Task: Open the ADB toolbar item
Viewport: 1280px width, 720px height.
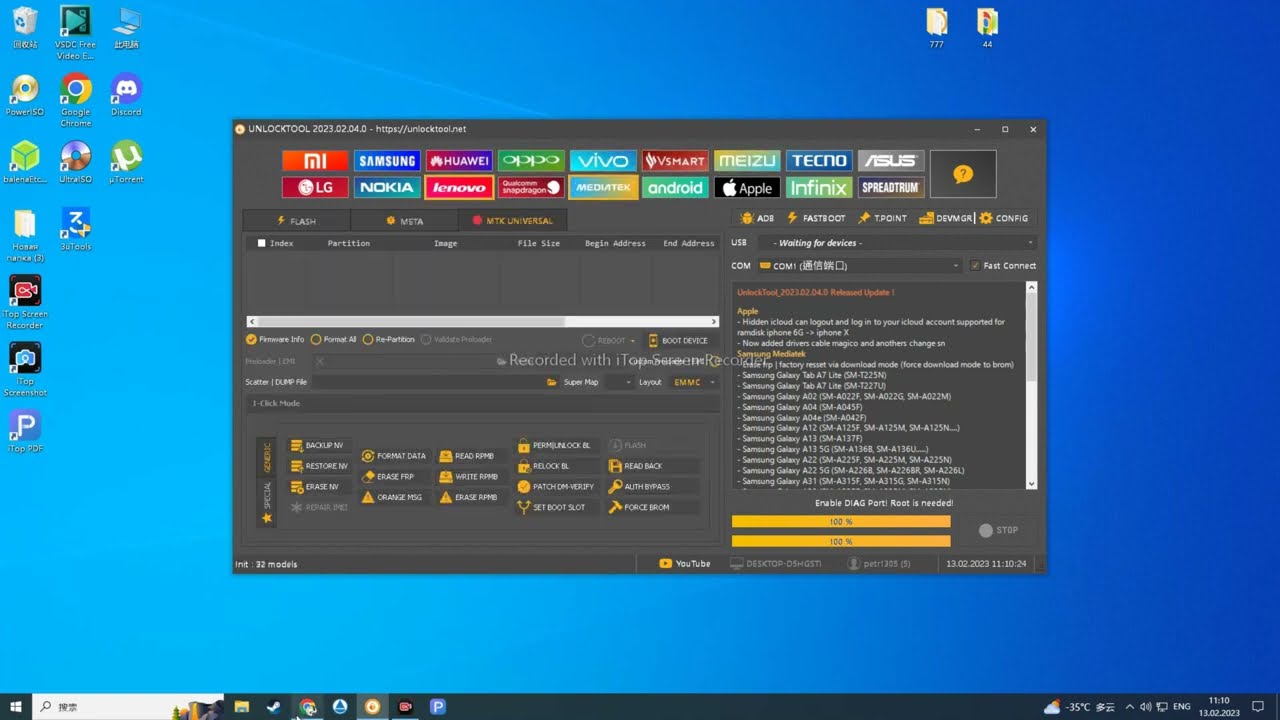Action: coord(757,218)
